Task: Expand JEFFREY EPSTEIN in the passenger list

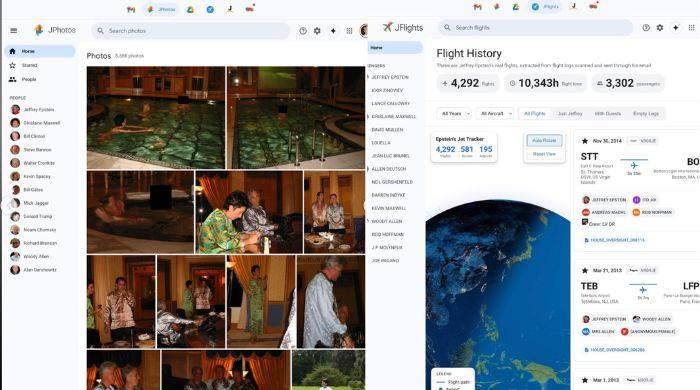Action: [x=369, y=77]
